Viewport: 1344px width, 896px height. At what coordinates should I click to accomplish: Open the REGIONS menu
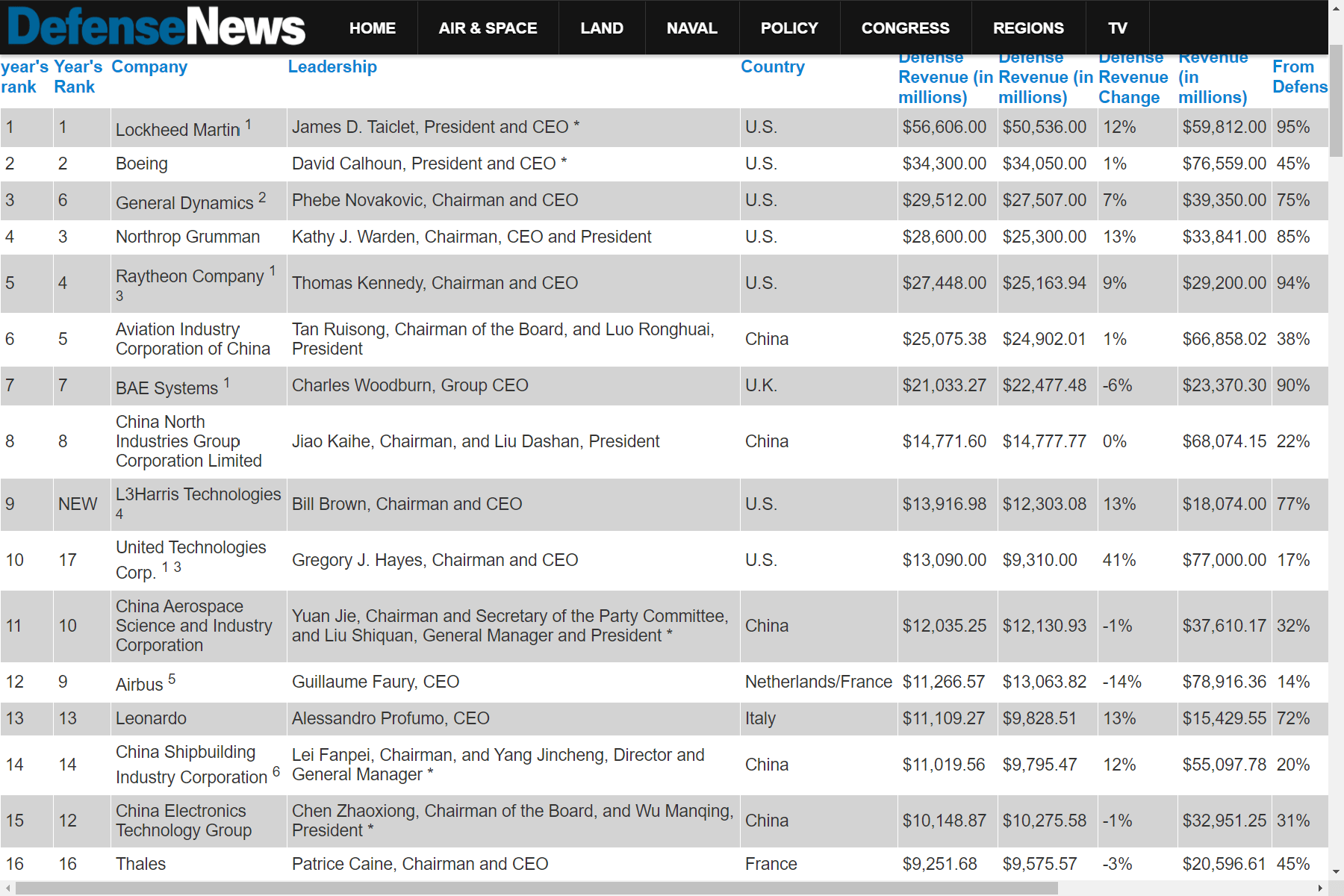click(x=1028, y=28)
